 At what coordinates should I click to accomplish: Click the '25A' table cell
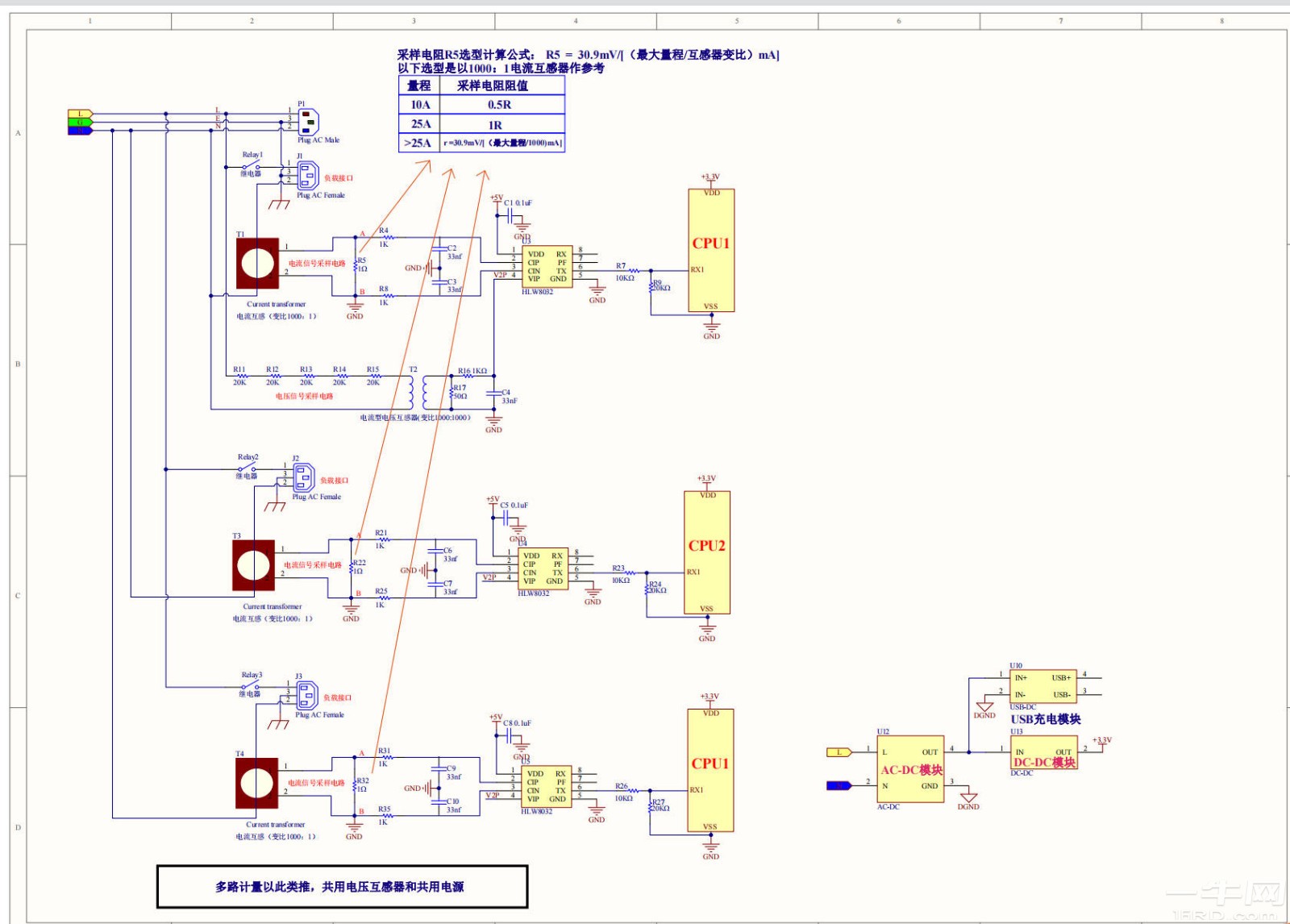419,124
